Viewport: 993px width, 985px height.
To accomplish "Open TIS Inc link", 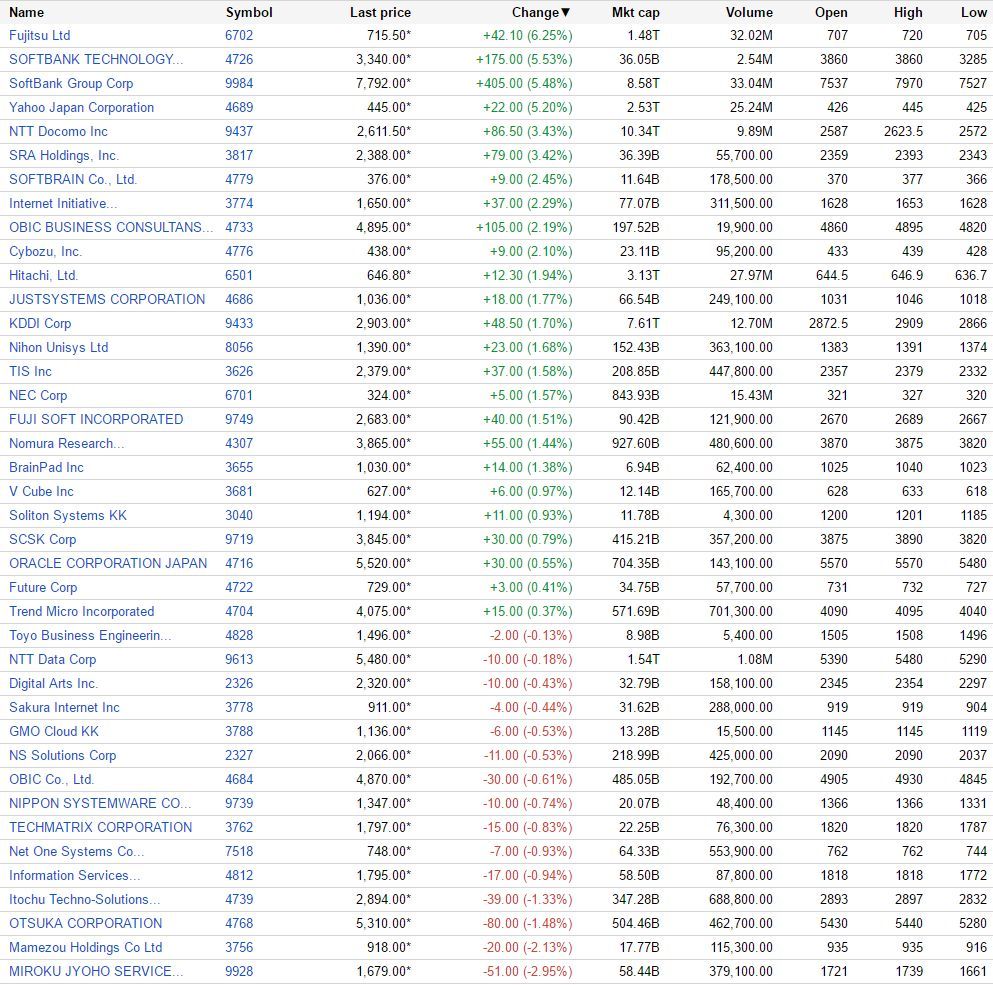I will [30, 372].
